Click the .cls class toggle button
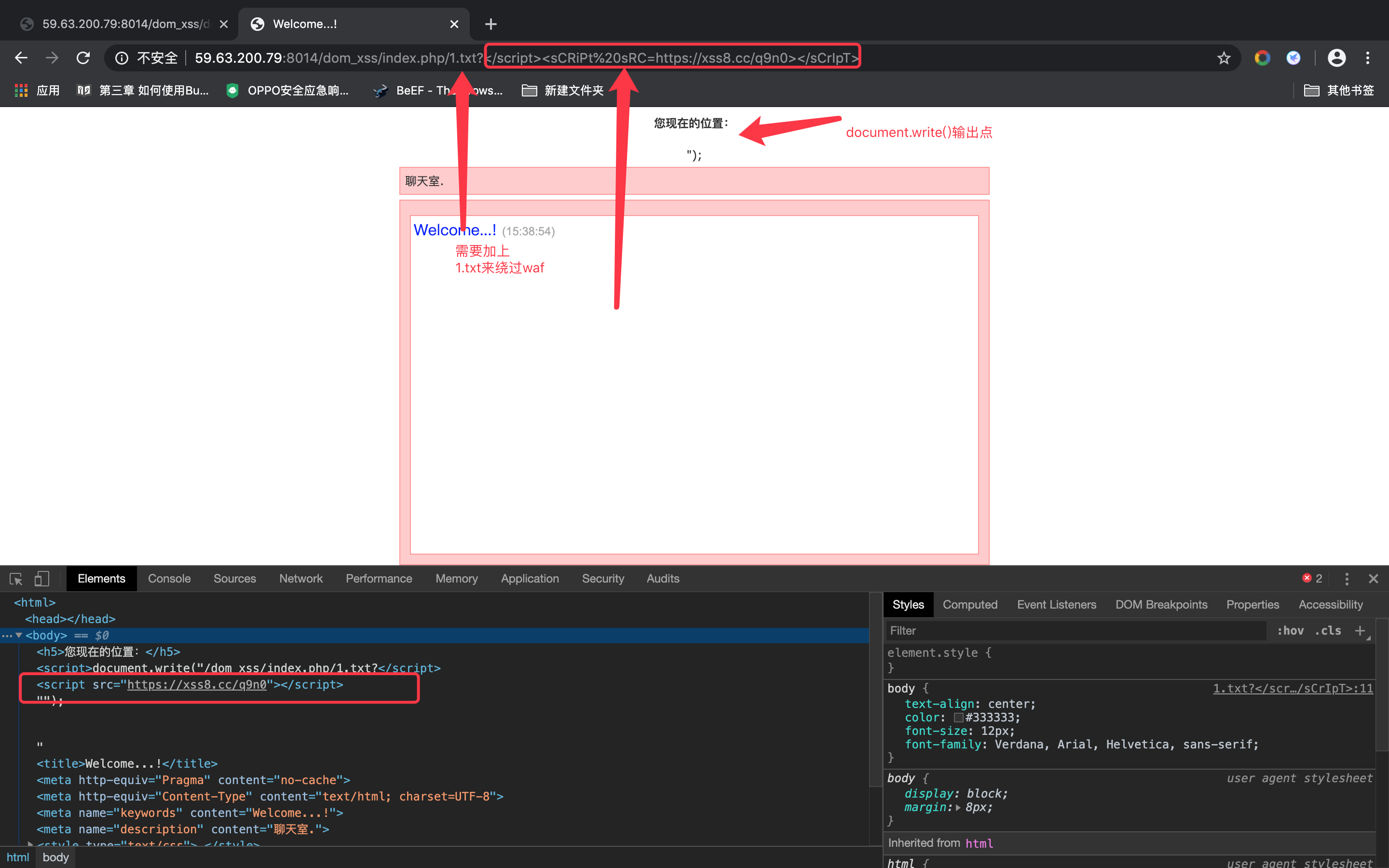The image size is (1389, 868). [x=1328, y=630]
